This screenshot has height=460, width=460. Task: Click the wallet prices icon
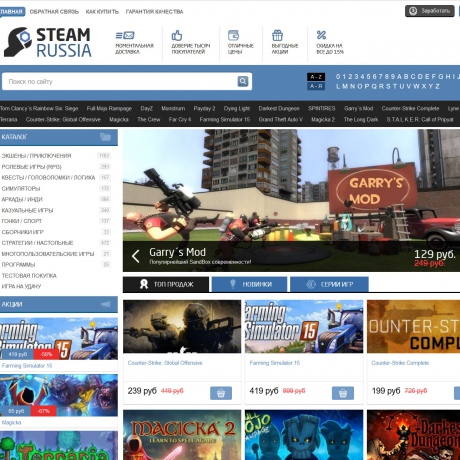233,35
